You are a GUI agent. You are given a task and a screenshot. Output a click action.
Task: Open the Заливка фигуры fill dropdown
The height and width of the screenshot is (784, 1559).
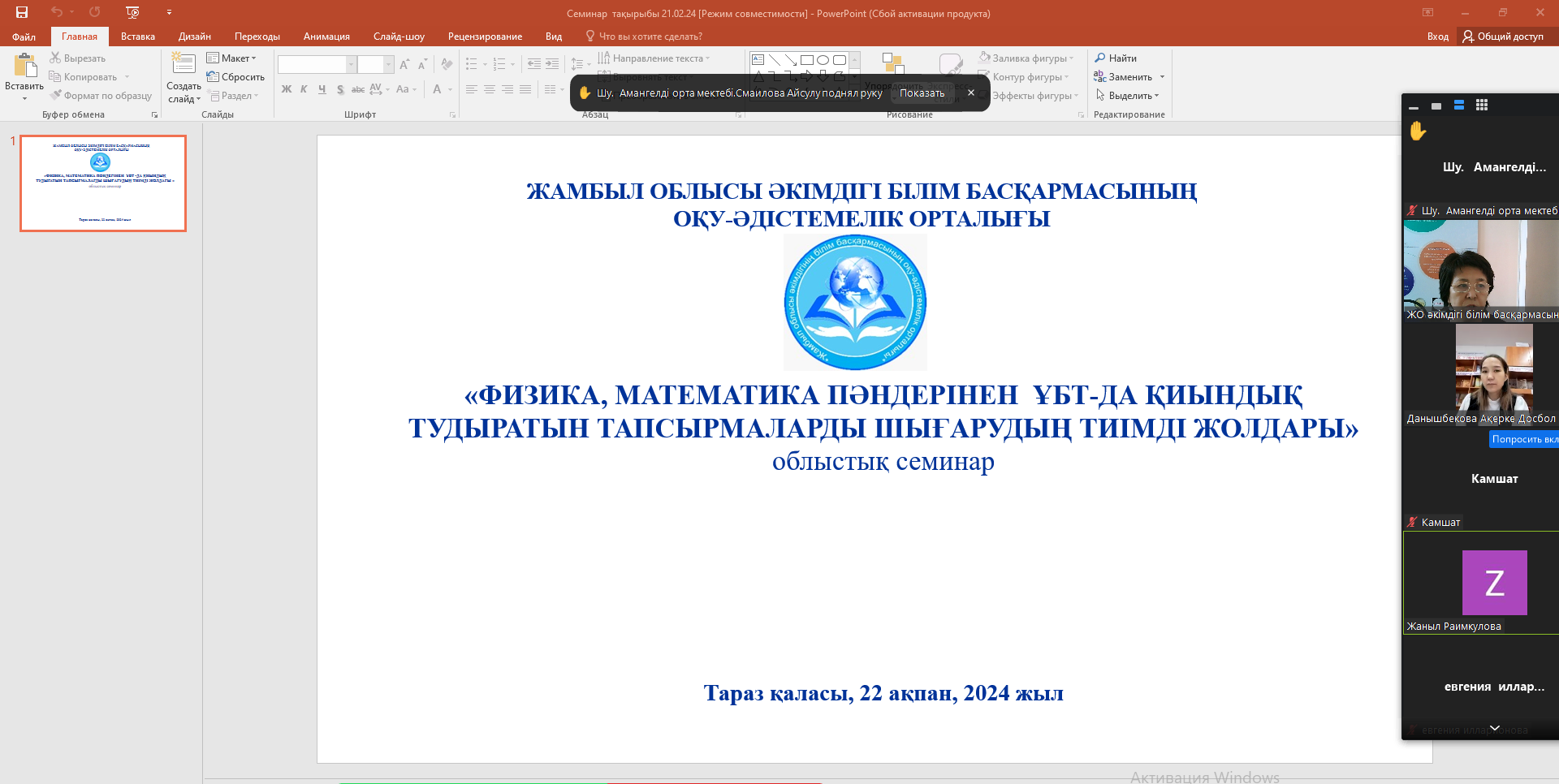(x=1026, y=58)
